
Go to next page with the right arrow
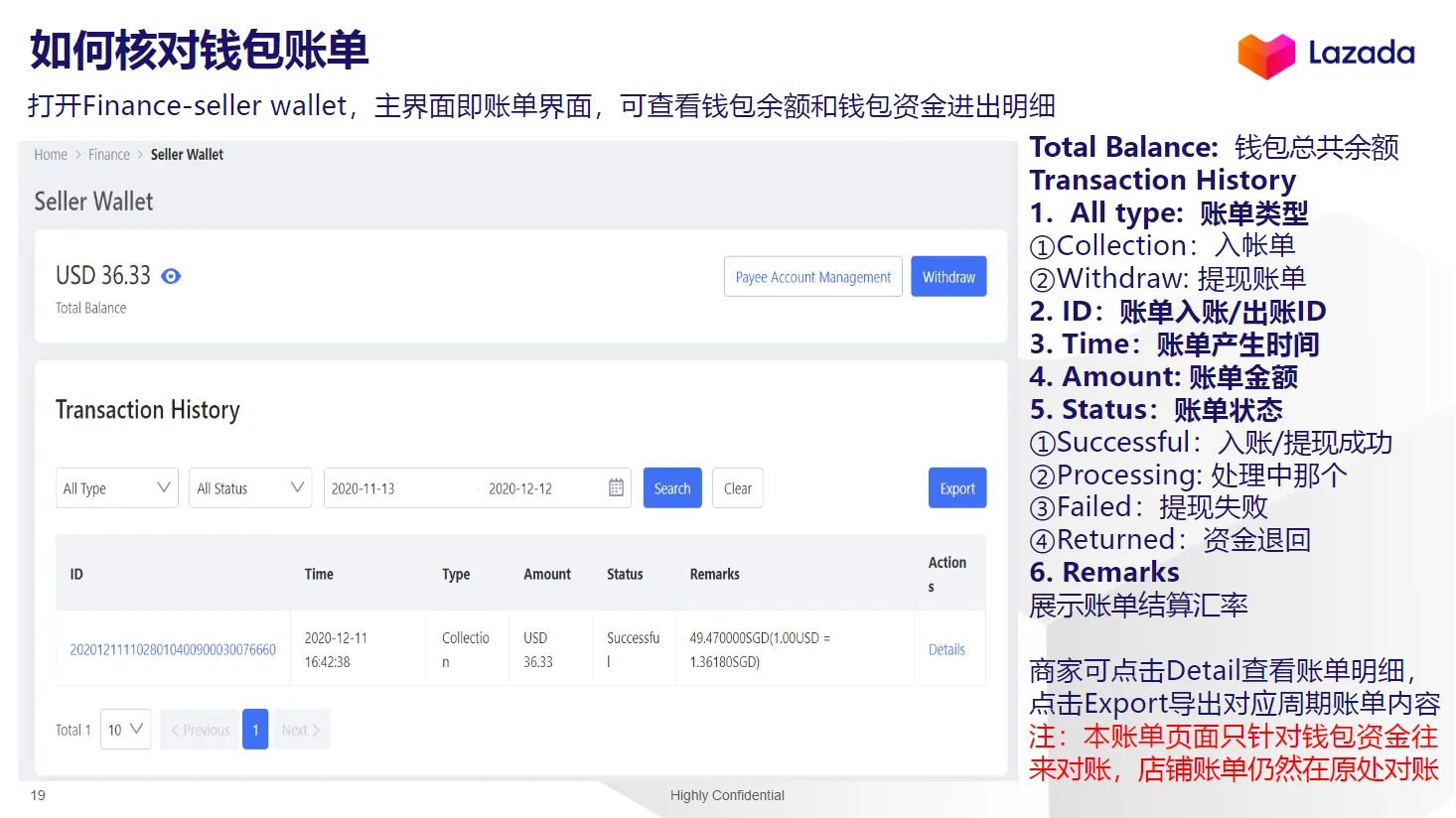(x=301, y=729)
